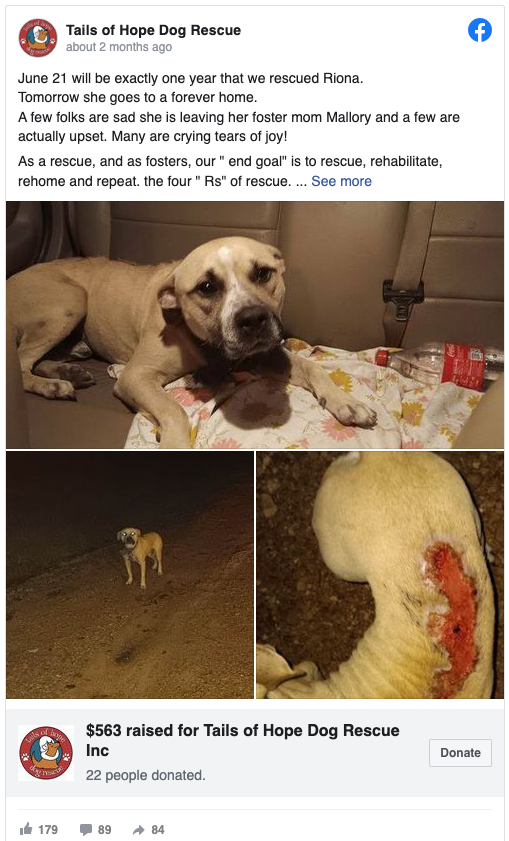Click the fundraiser's Tails of Hope logo
509x841 pixels.
click(46, 753)
